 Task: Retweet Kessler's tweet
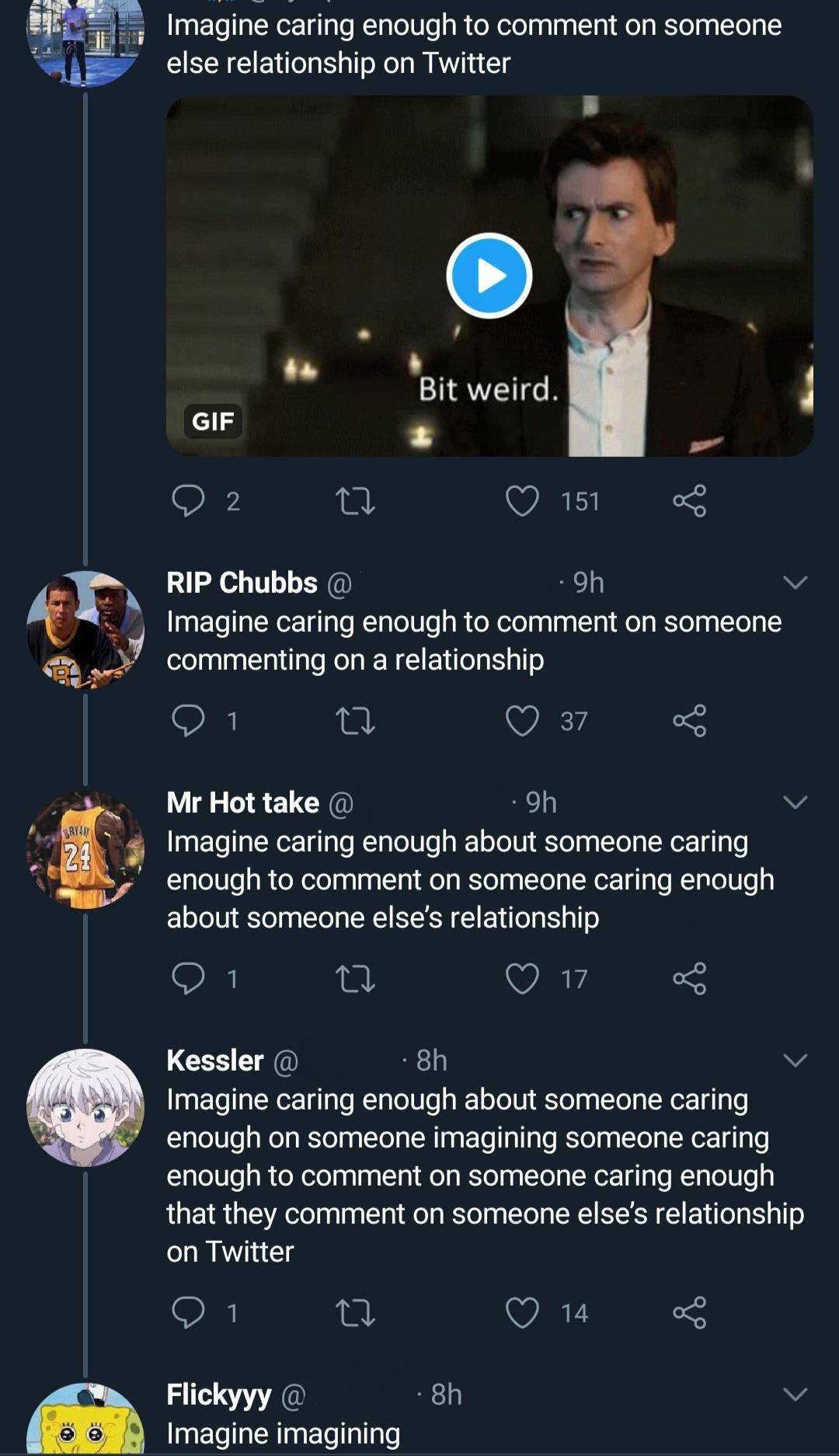coord(355,1313)
